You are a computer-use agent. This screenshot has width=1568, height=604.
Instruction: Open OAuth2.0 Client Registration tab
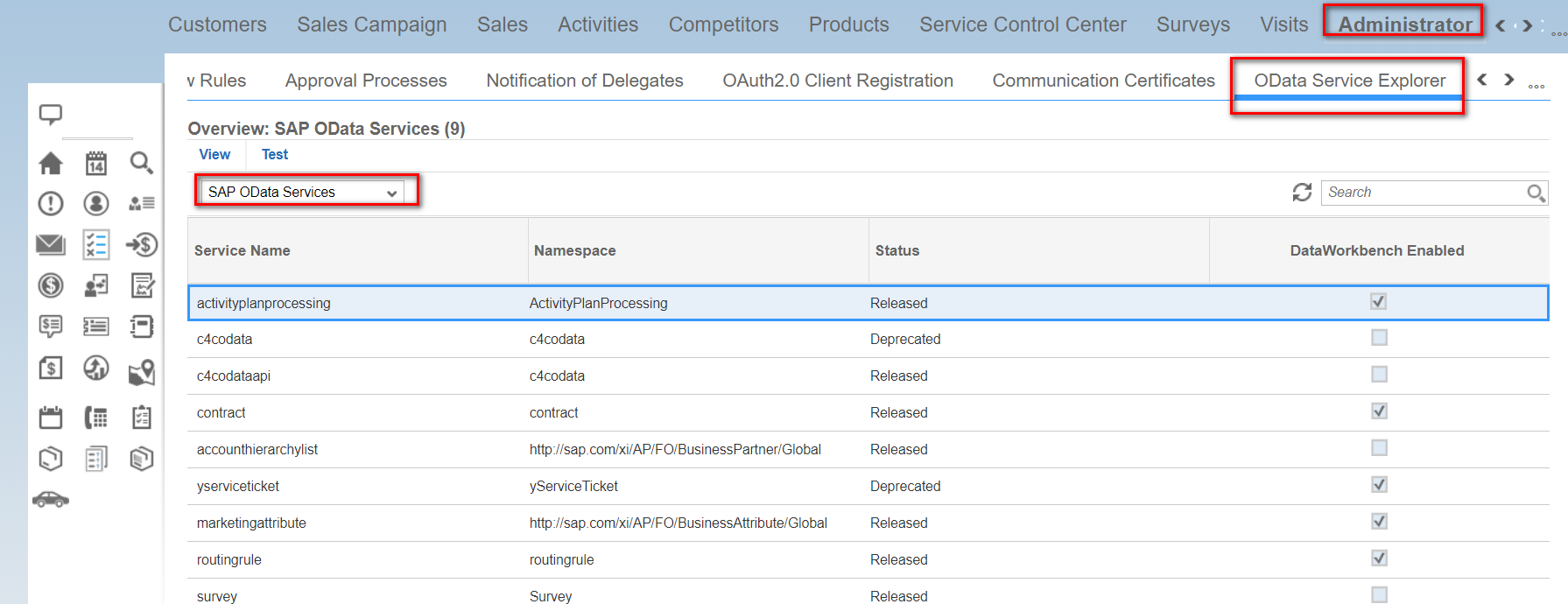pos(838,81)
